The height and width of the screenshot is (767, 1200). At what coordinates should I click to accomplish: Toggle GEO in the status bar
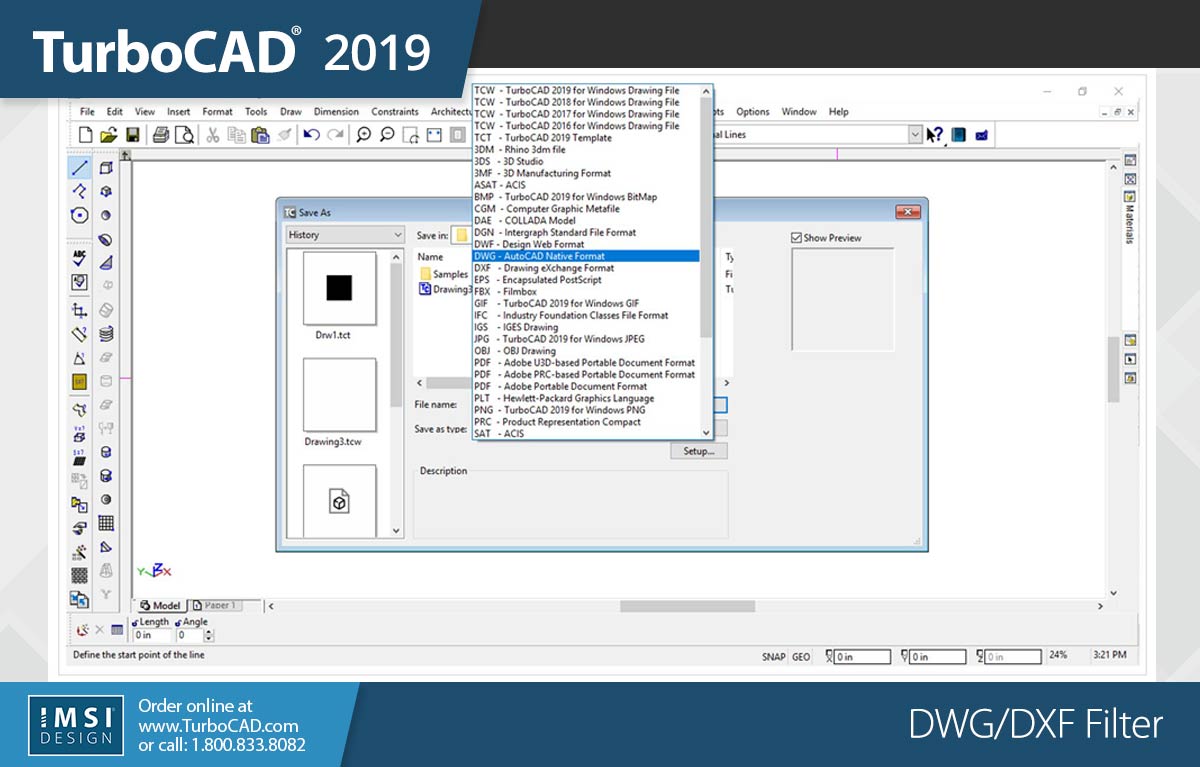click(801, 657)
